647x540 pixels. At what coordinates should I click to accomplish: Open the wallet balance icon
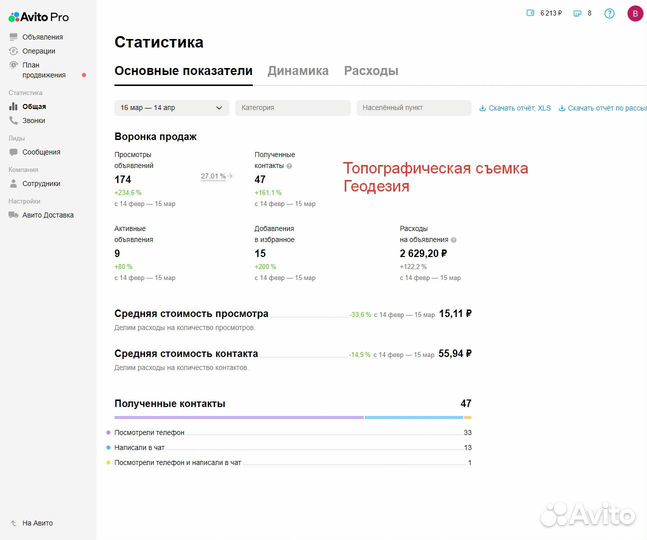click(x=530, y=13)
